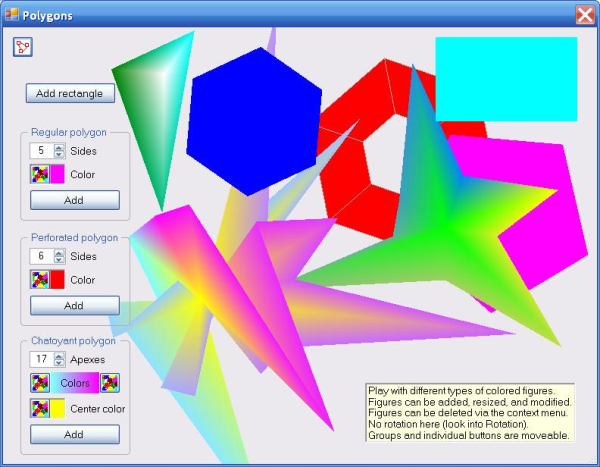Increase Chatoyant Apexes with up arrow
Viewport: 600px width, 467px height.
click(59, 356)
